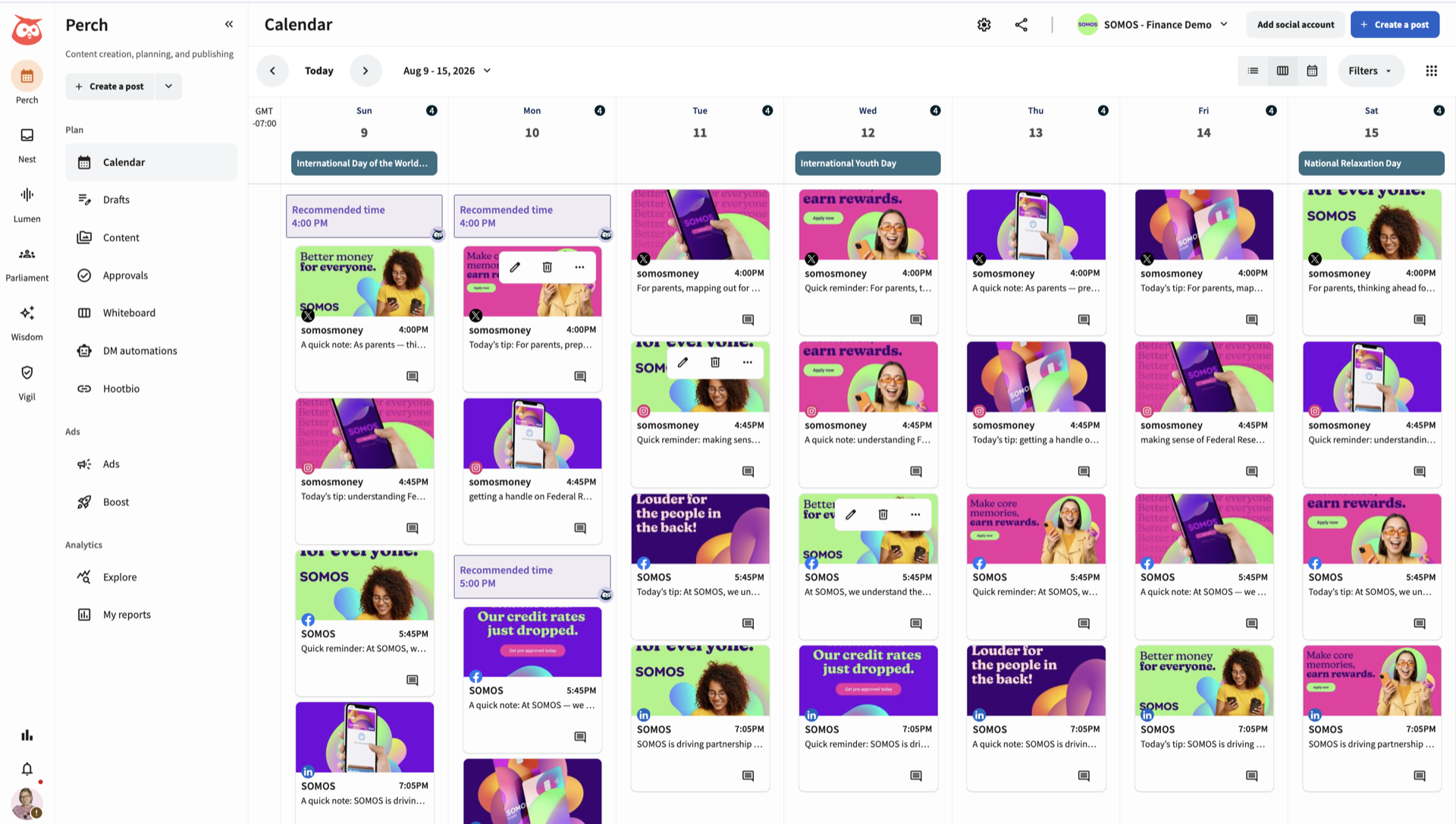Click the share calendar icon
Viewport: 1456px width, 824px height.
click(x=1021, y=25)
